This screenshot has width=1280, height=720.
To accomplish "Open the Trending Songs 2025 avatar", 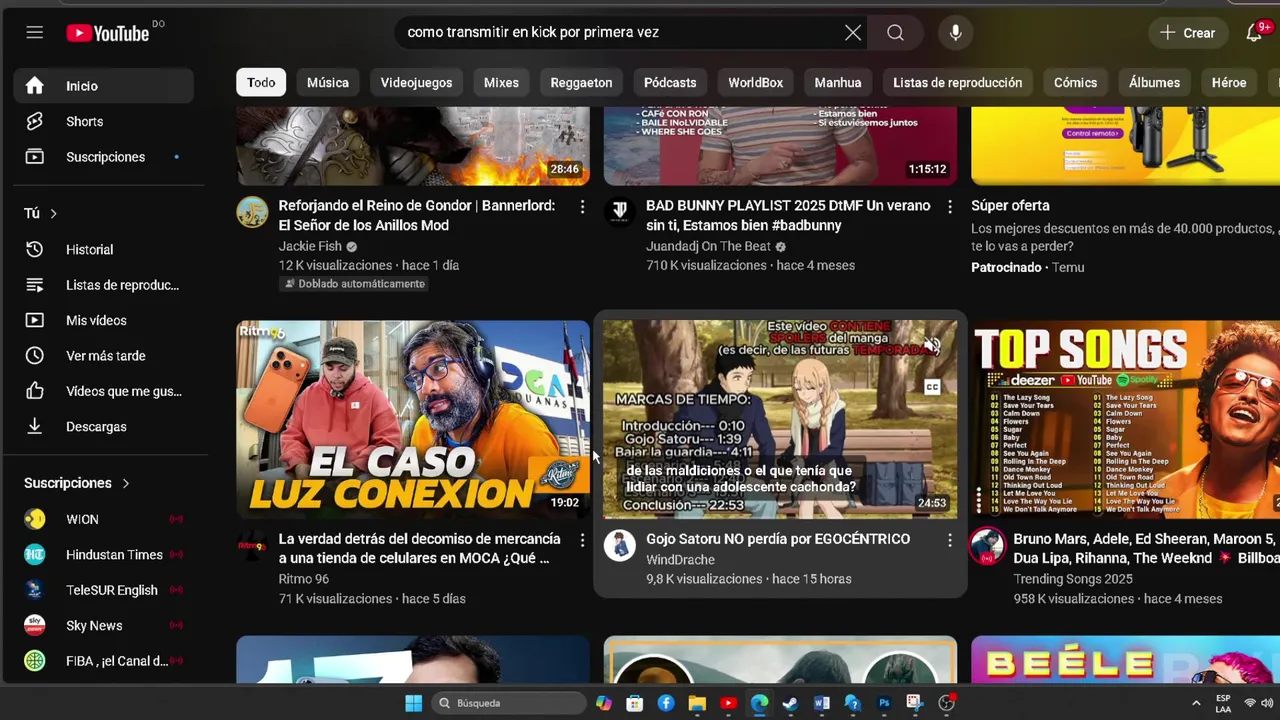I will click(987, 545).
